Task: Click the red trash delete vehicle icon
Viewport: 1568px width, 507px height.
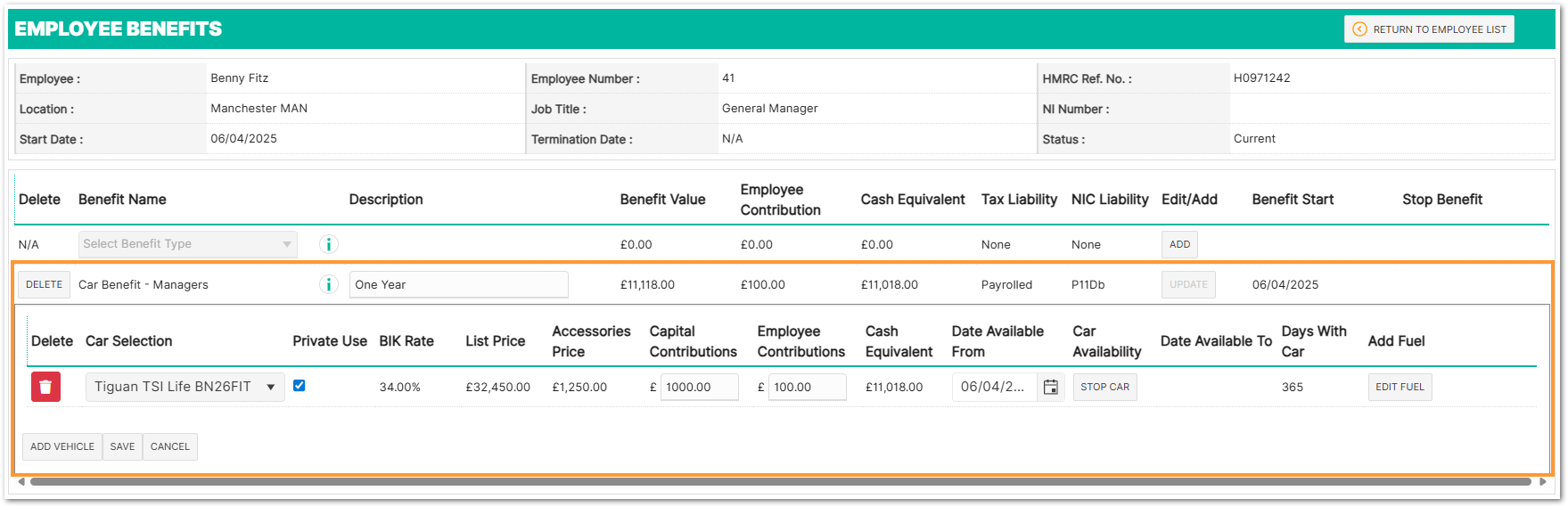Action: coord(45,387)
